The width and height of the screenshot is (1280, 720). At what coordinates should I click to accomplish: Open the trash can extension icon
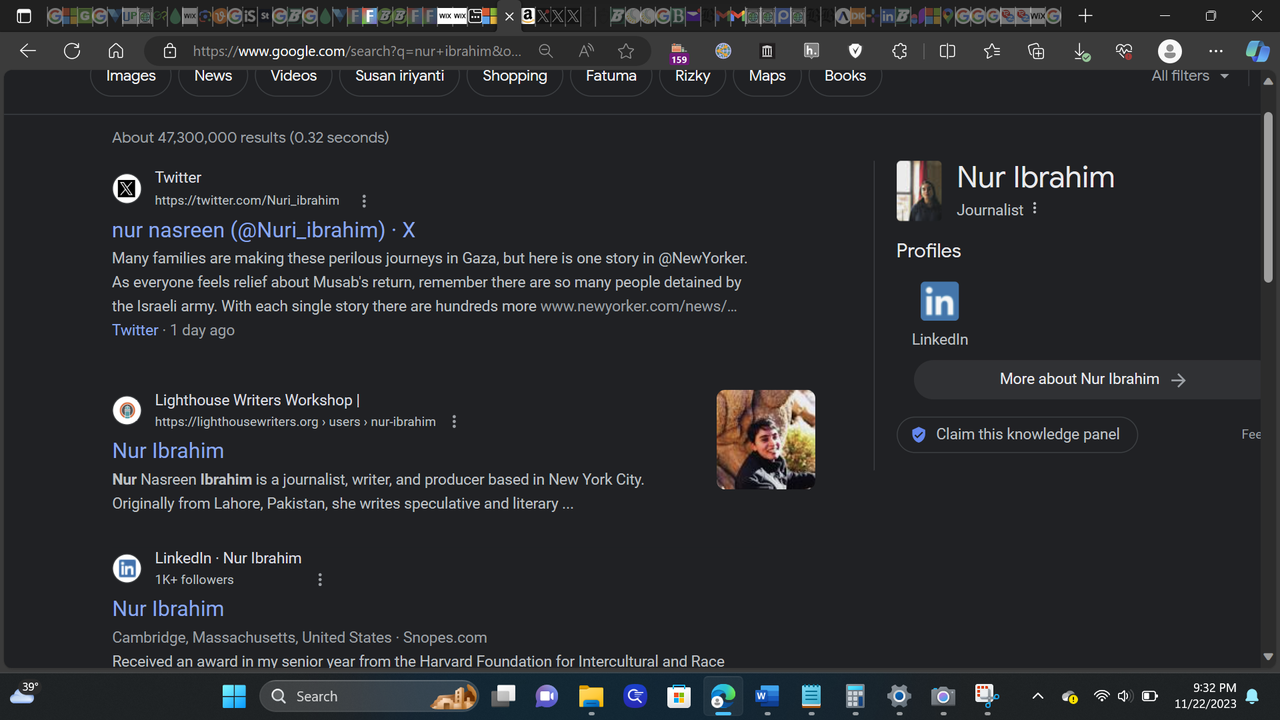[x=766, y=51]
